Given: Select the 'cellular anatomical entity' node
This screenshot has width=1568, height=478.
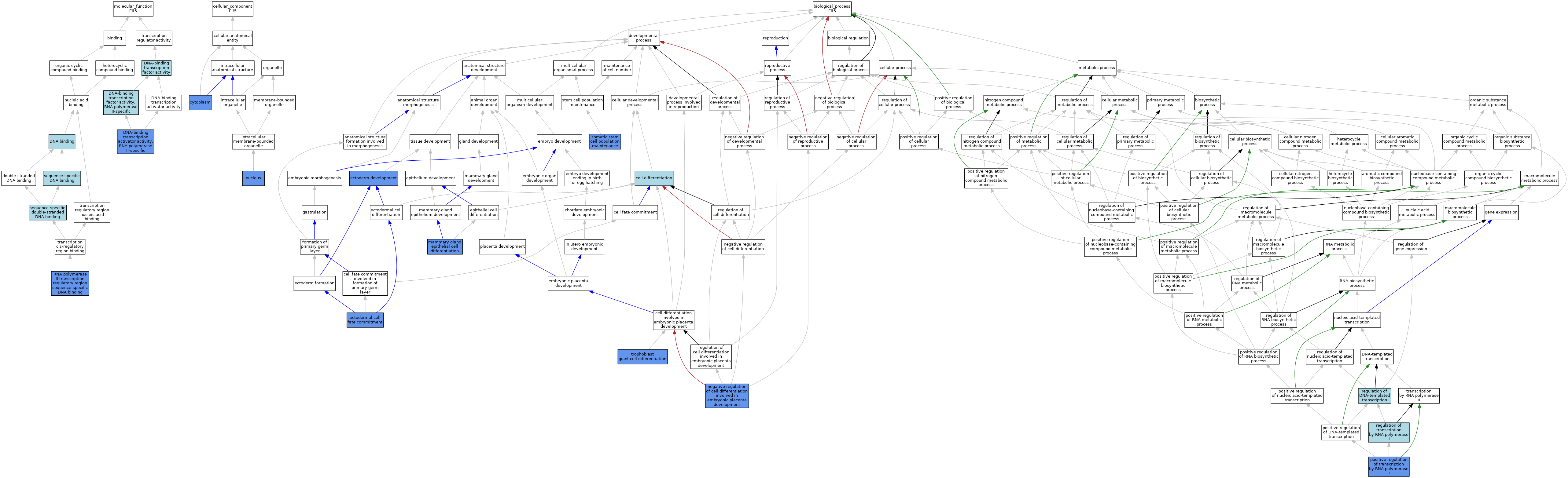Looking at the screenshot, I should coord(233,38).
